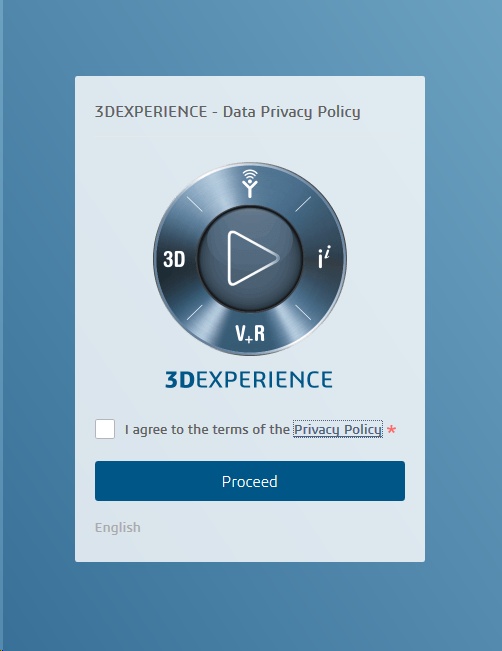The height and width of the screenshot is (651, 502).
Task: Open the Privacy Policy link
Action: tap(338, 429)
